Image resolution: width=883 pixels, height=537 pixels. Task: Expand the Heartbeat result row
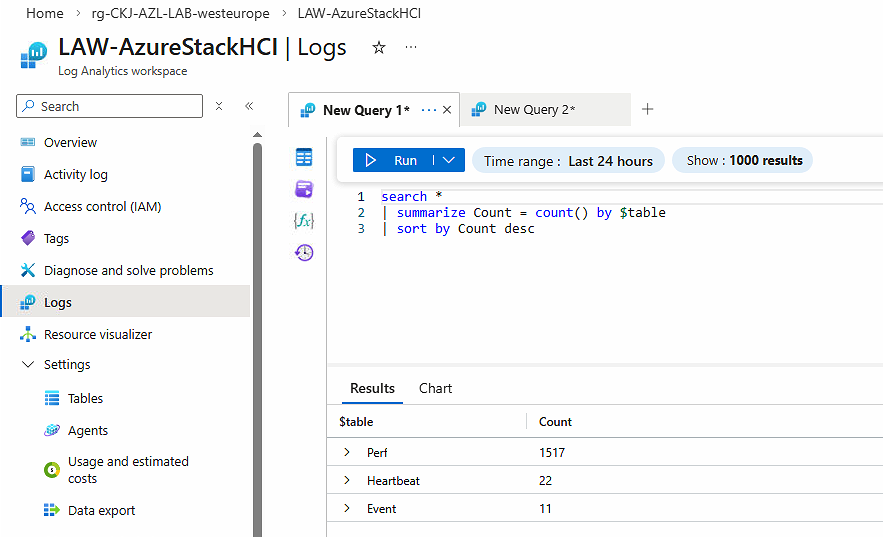(347, 481)
